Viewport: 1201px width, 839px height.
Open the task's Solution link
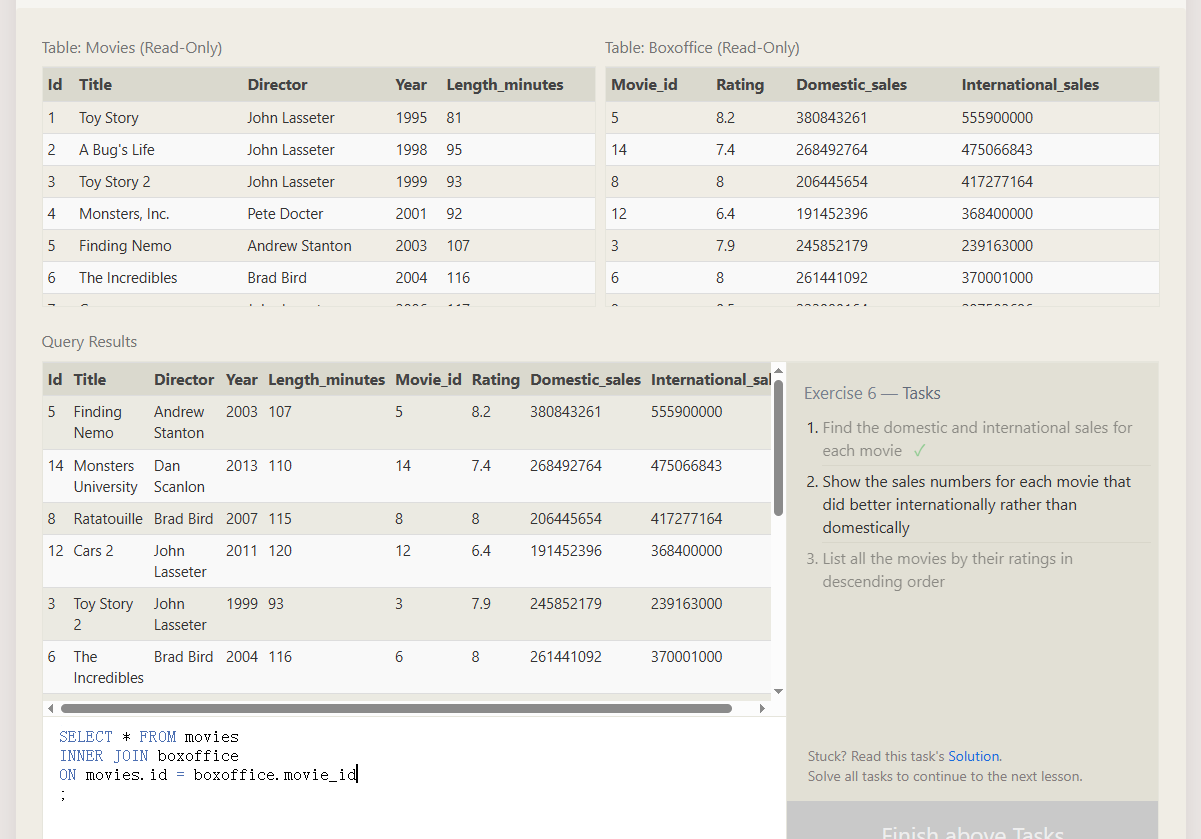pyautogui.click(x=973, y=756)
